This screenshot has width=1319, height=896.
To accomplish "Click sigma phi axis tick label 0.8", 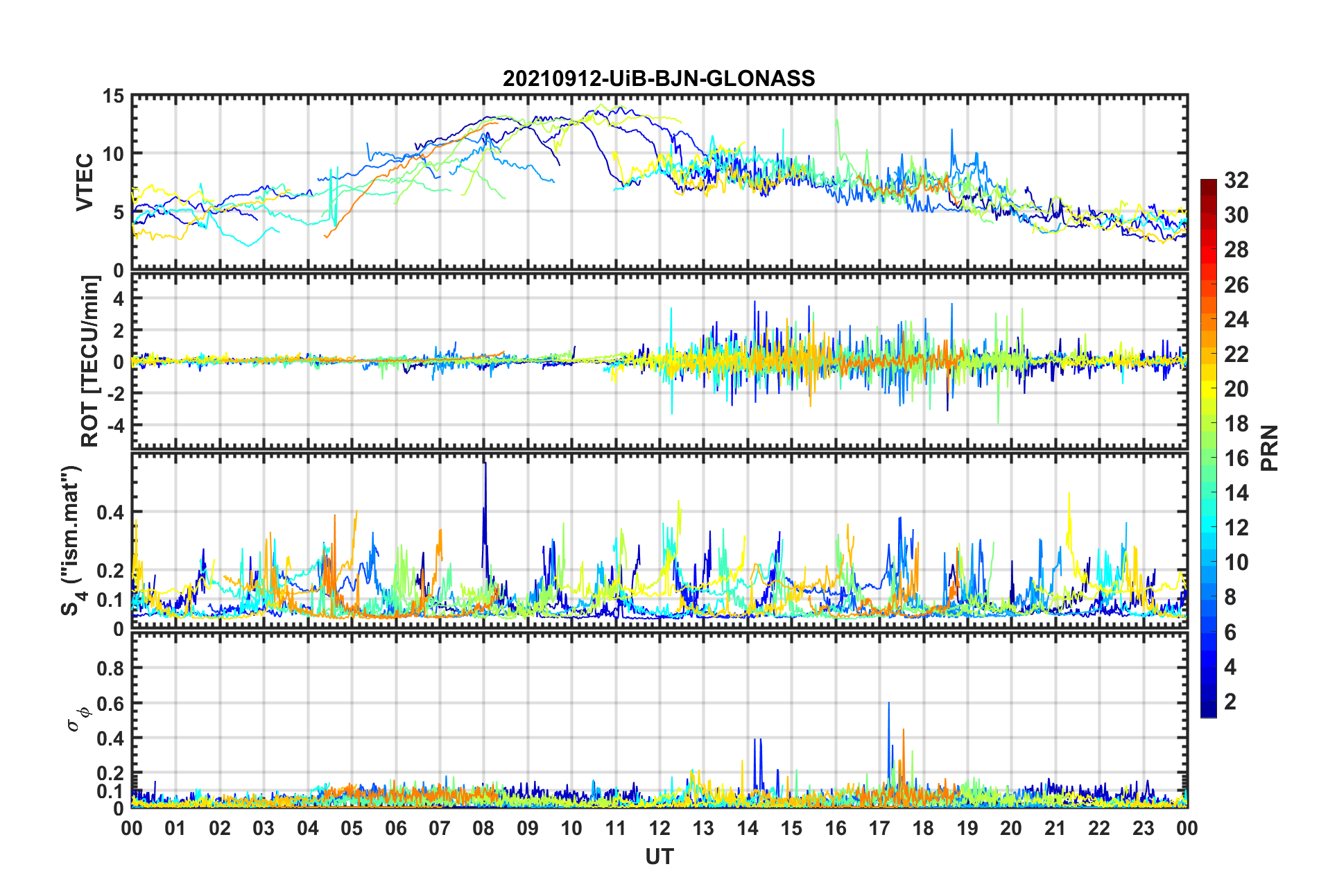I will point(111,669).
